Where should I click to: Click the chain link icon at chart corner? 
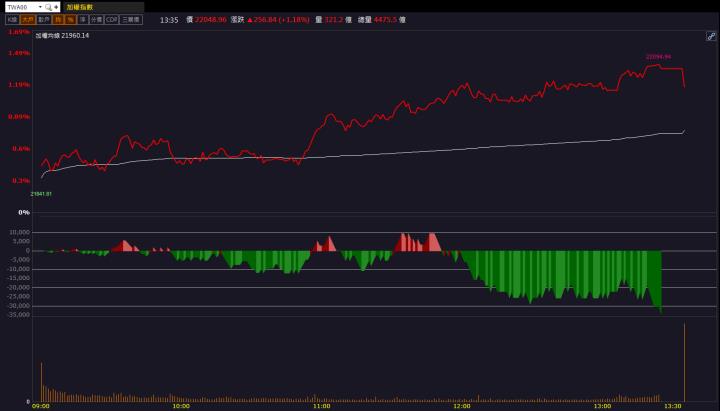click(x=710, y=35)
